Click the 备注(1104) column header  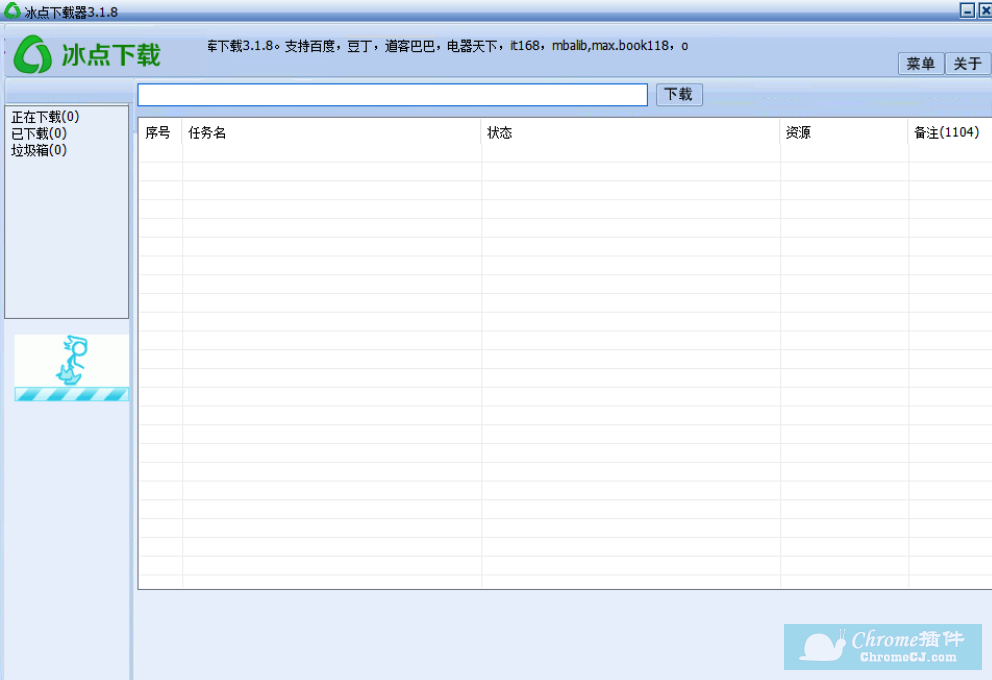pyautogui.click(x=950, y=133)
